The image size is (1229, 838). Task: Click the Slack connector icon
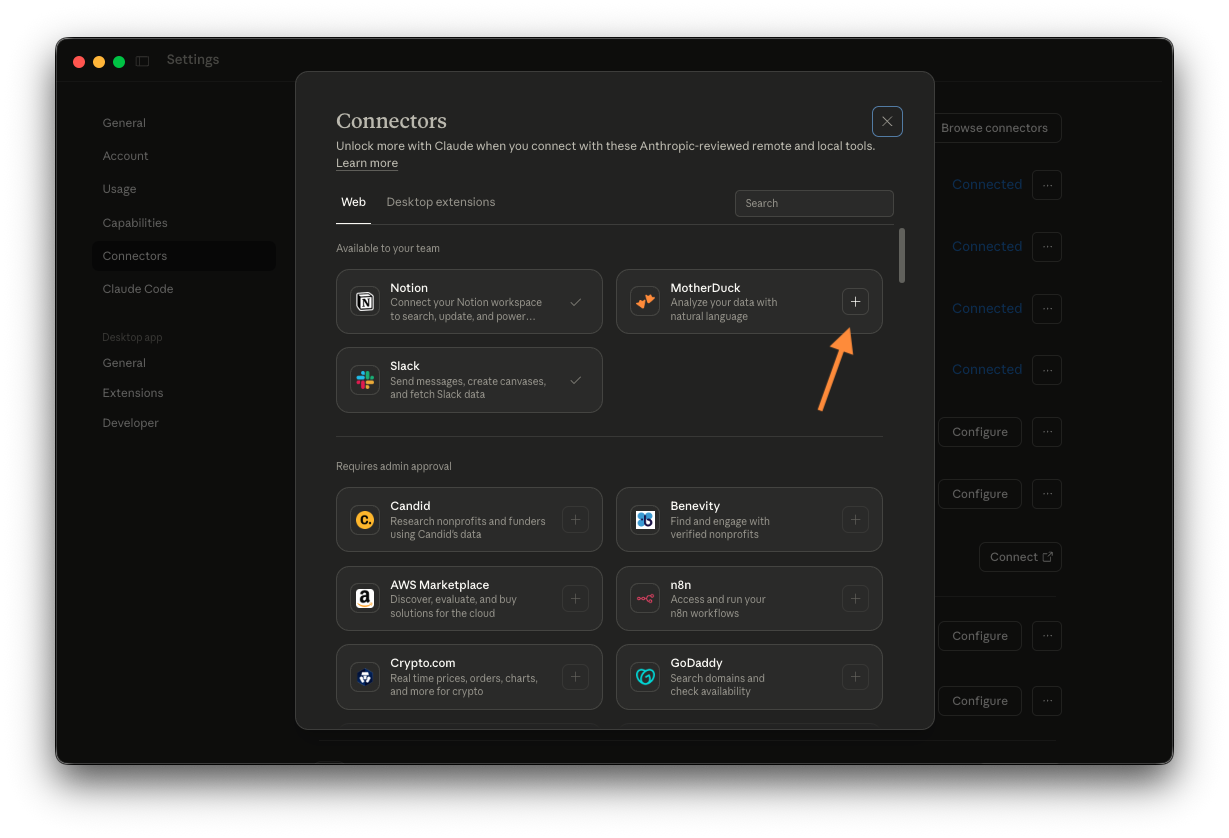click(364, 380)
